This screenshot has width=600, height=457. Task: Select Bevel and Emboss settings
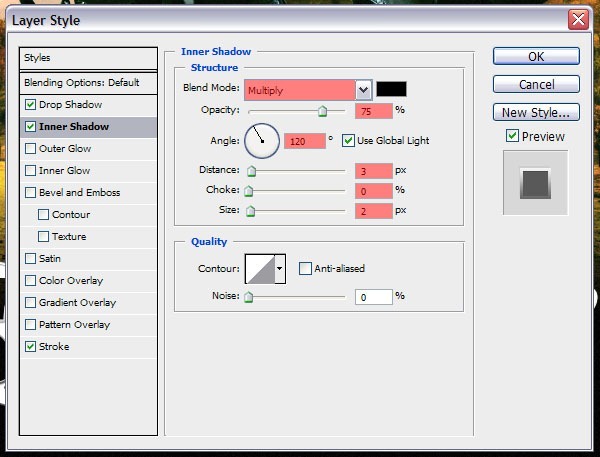pyautogui.click(x=79, y=193)
